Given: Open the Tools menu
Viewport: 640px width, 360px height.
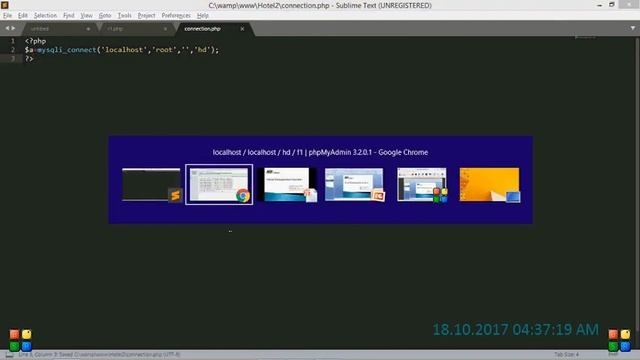Looking at the screenshot, I should click(x=124, y=16).
